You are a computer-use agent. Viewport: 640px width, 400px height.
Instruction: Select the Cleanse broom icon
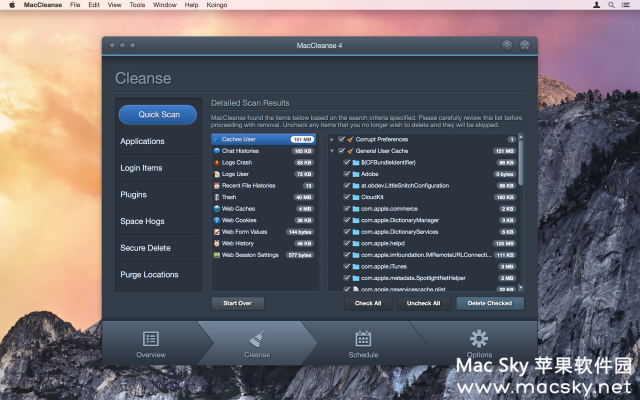coord(257,339)
